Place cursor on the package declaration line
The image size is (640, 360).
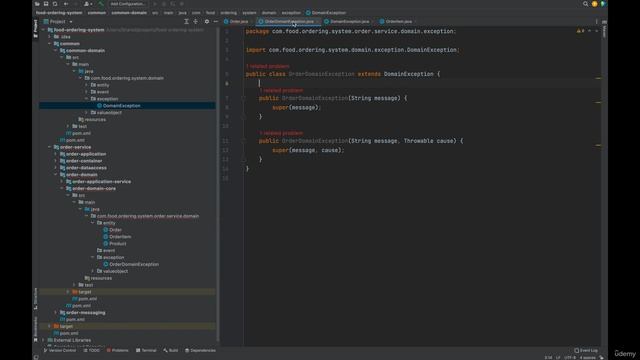[x=351, y=31]
